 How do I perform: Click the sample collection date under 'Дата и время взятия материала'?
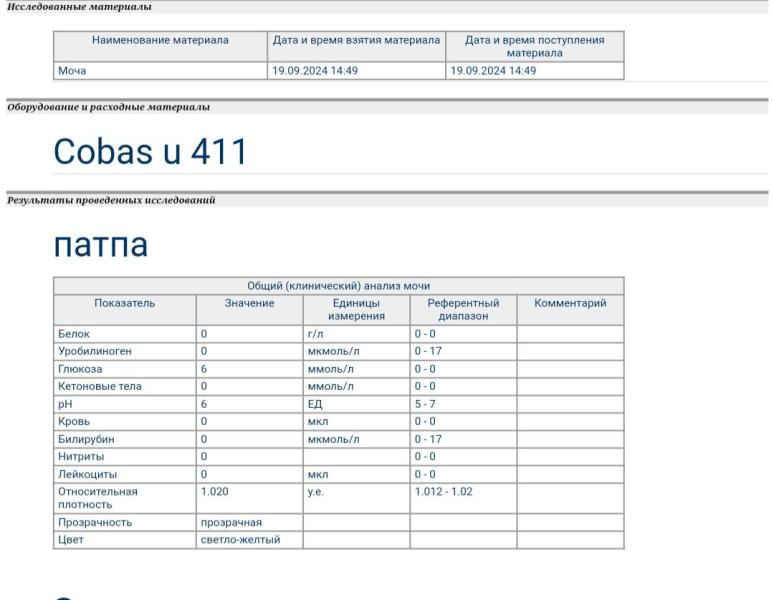(315, 71)
